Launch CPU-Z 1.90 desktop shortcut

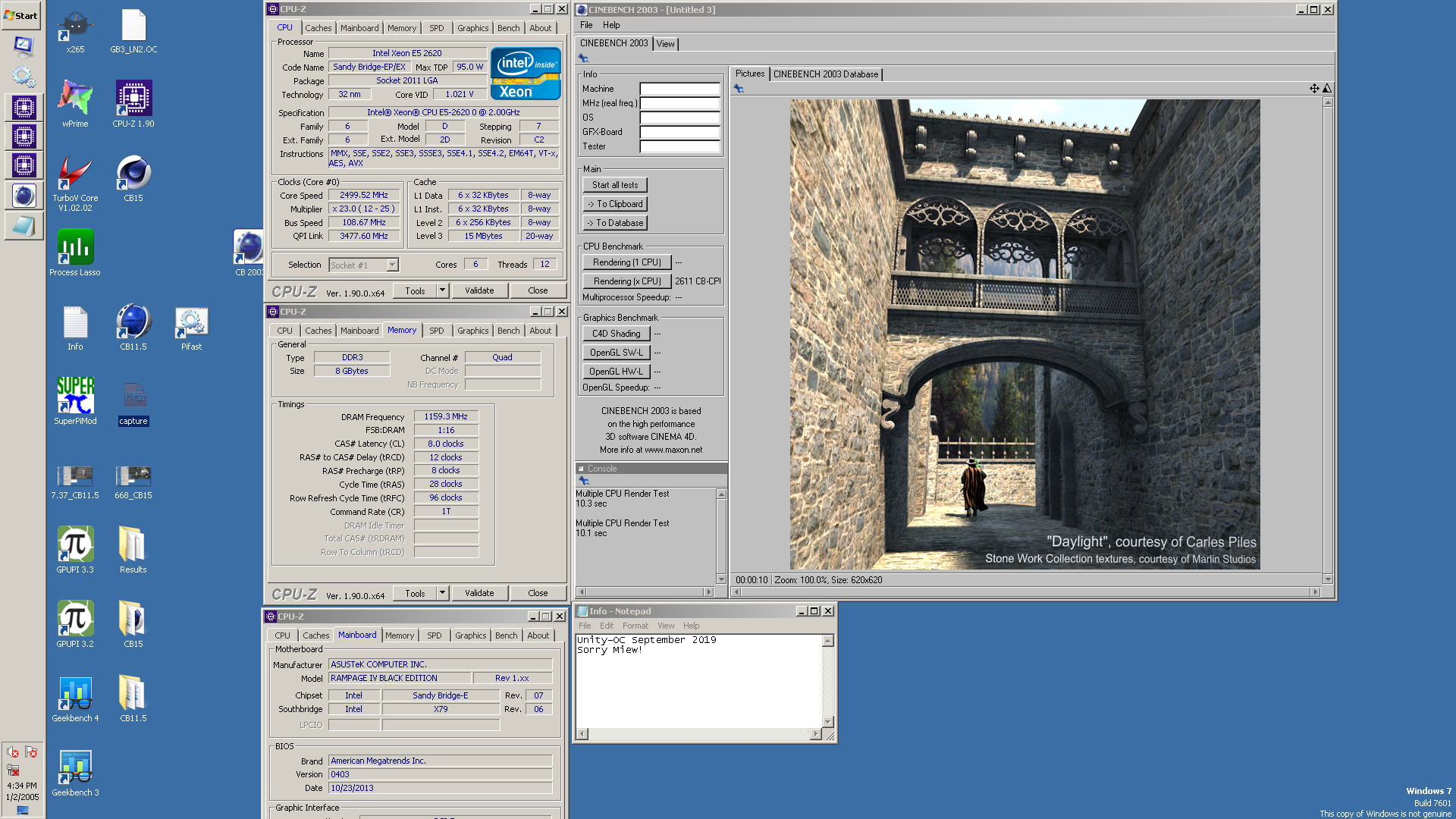coord(133,105)
